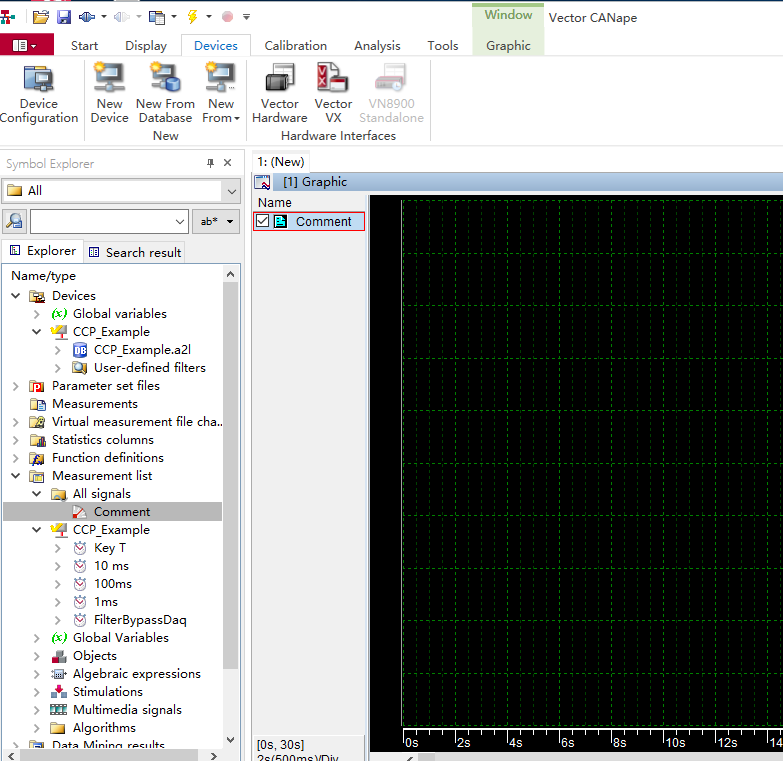Select New From Database icon
The width and height of the screenshot is (783, 761).
pyautogui.click(x=165, y=94)
